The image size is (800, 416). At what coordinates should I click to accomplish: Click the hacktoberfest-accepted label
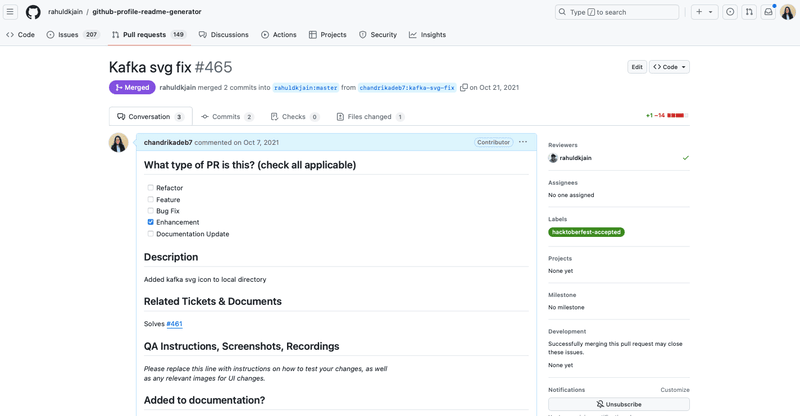(586, 232)
